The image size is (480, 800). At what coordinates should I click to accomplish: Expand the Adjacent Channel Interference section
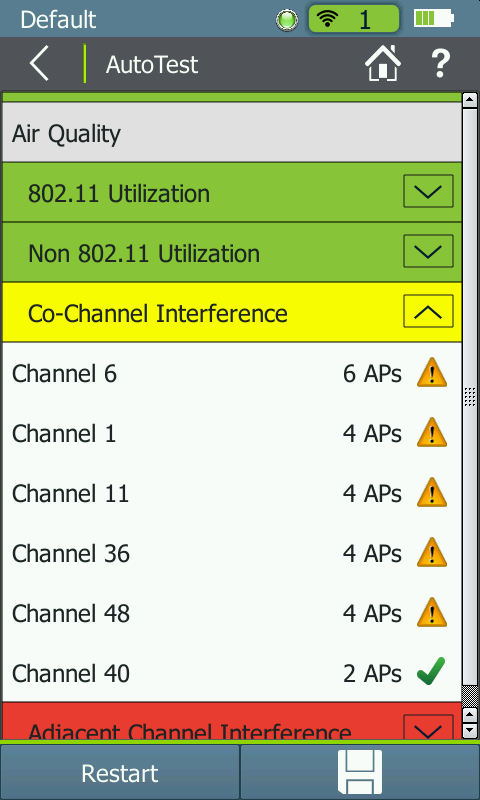click(428, 729)
